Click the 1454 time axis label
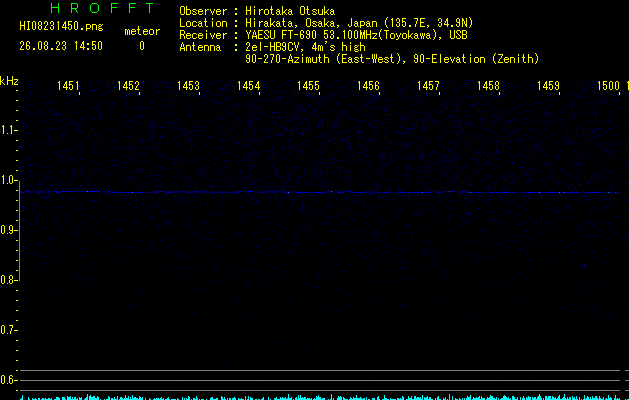Screen dimensions: 629x400 248,85
